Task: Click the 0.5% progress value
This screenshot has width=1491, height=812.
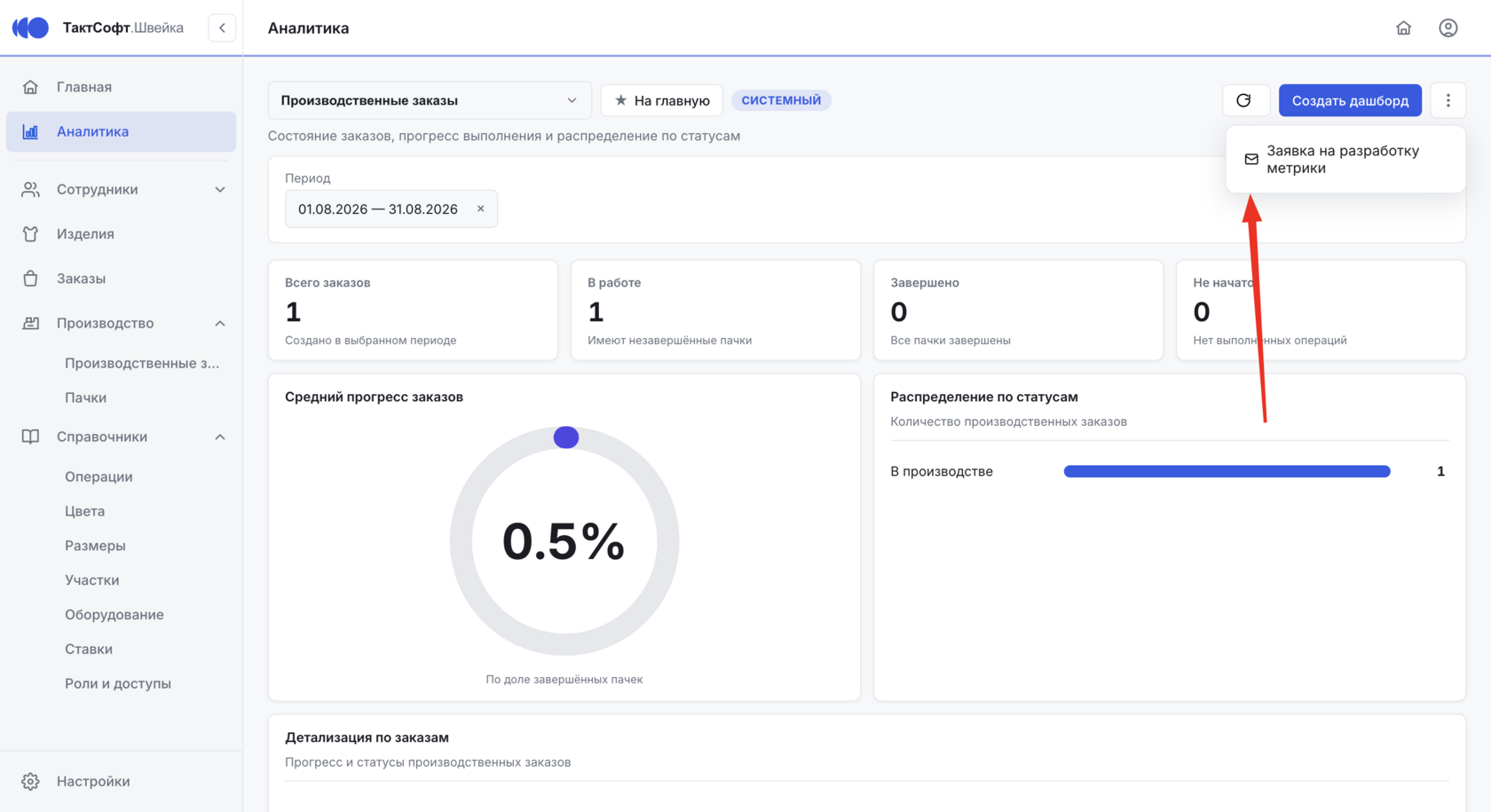Action: (x=564, y=541)
